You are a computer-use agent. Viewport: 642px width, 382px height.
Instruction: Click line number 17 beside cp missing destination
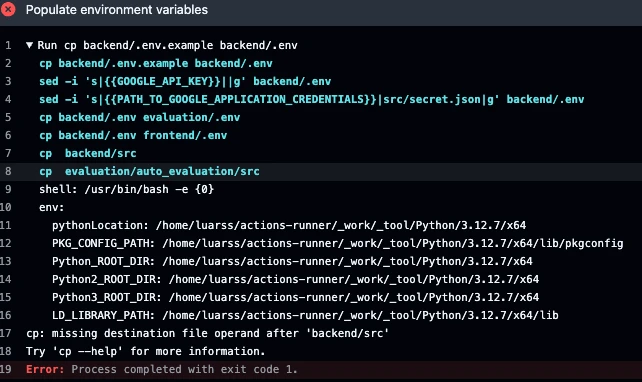6,333
